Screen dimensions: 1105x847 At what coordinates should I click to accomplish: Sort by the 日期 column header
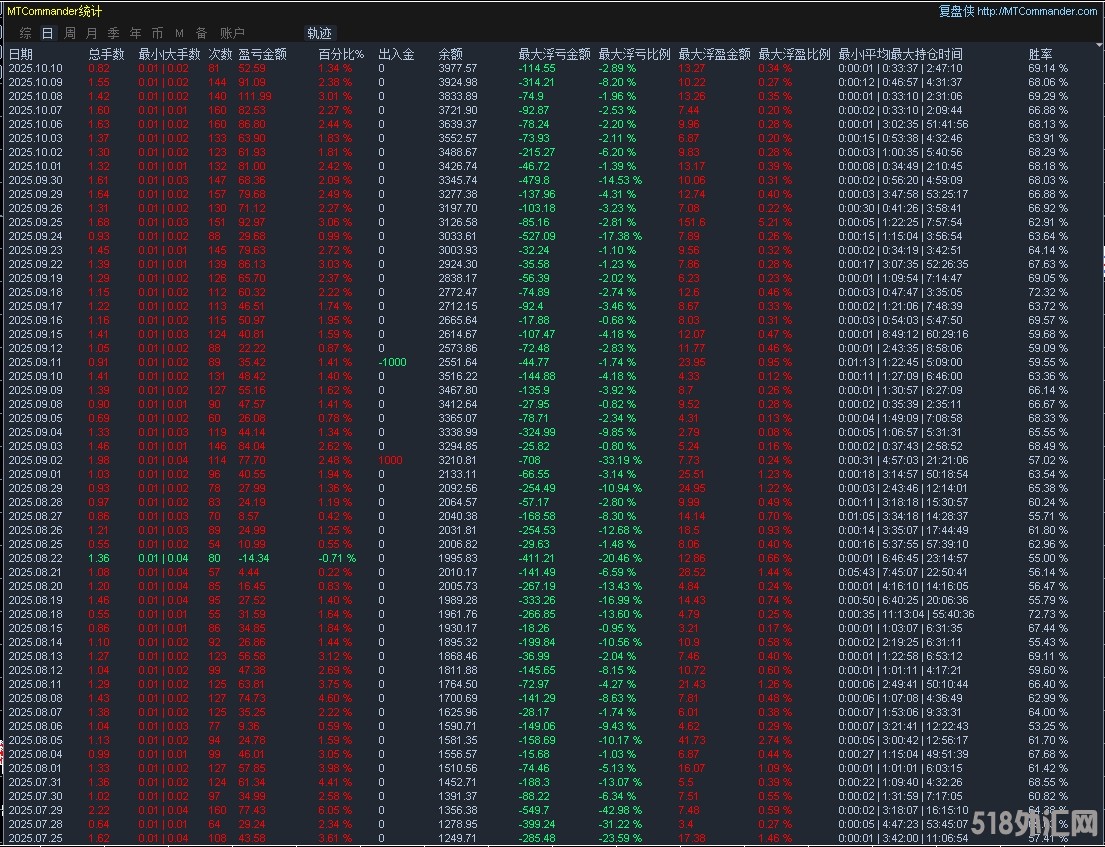point(21,54)
